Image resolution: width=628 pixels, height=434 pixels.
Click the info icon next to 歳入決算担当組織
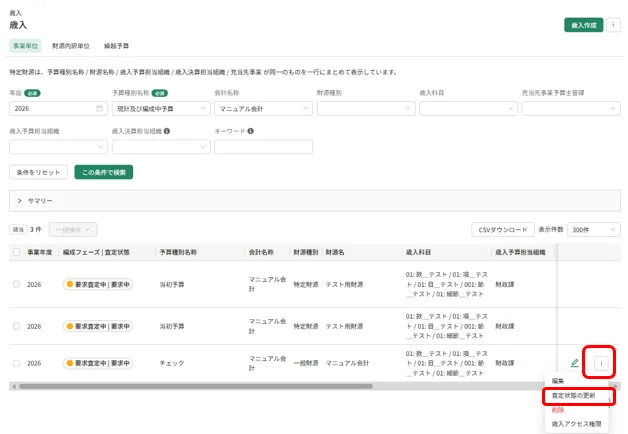click(167, 131)
